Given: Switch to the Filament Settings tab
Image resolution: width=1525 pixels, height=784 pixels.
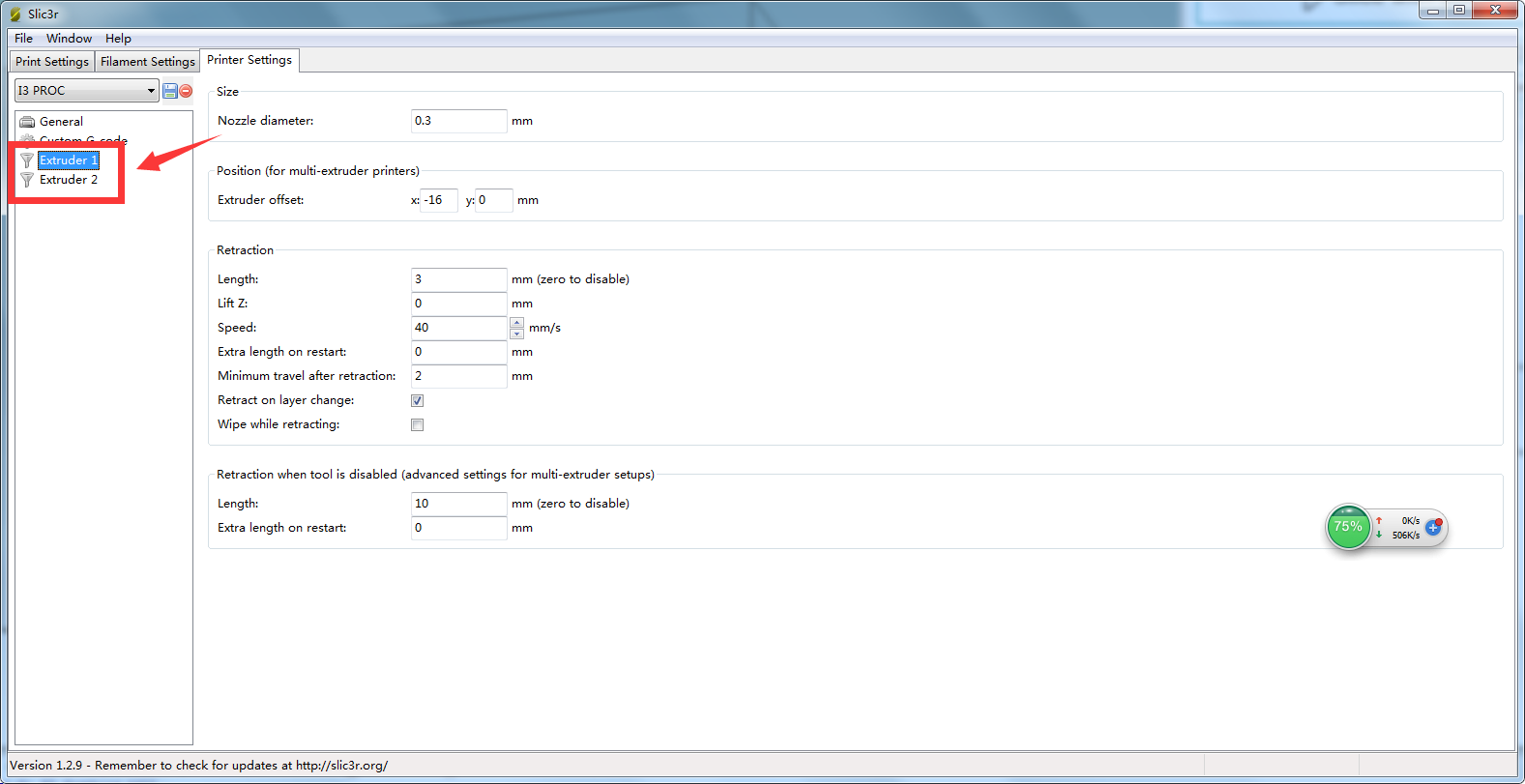Looking at the screenshot, I should [148, 62].
